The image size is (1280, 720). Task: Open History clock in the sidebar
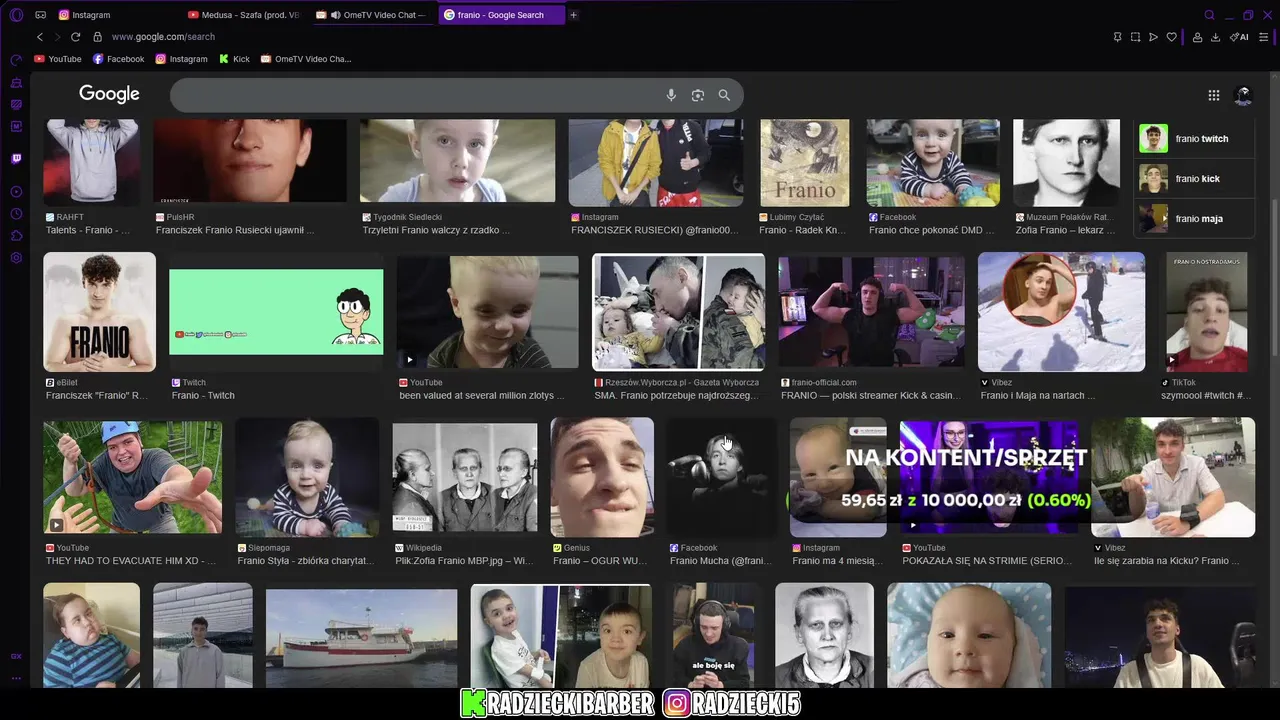click(16, 214)
